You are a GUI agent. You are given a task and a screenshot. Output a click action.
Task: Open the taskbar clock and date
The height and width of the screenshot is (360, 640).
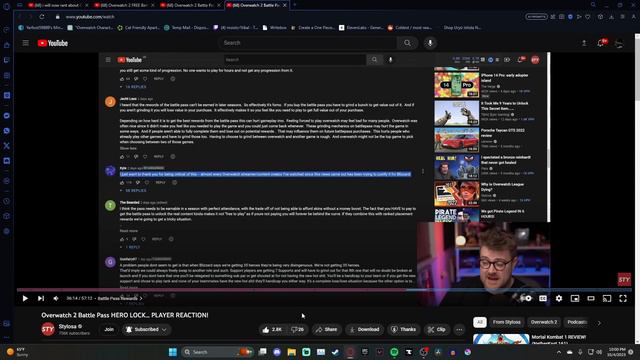[617, 352]
